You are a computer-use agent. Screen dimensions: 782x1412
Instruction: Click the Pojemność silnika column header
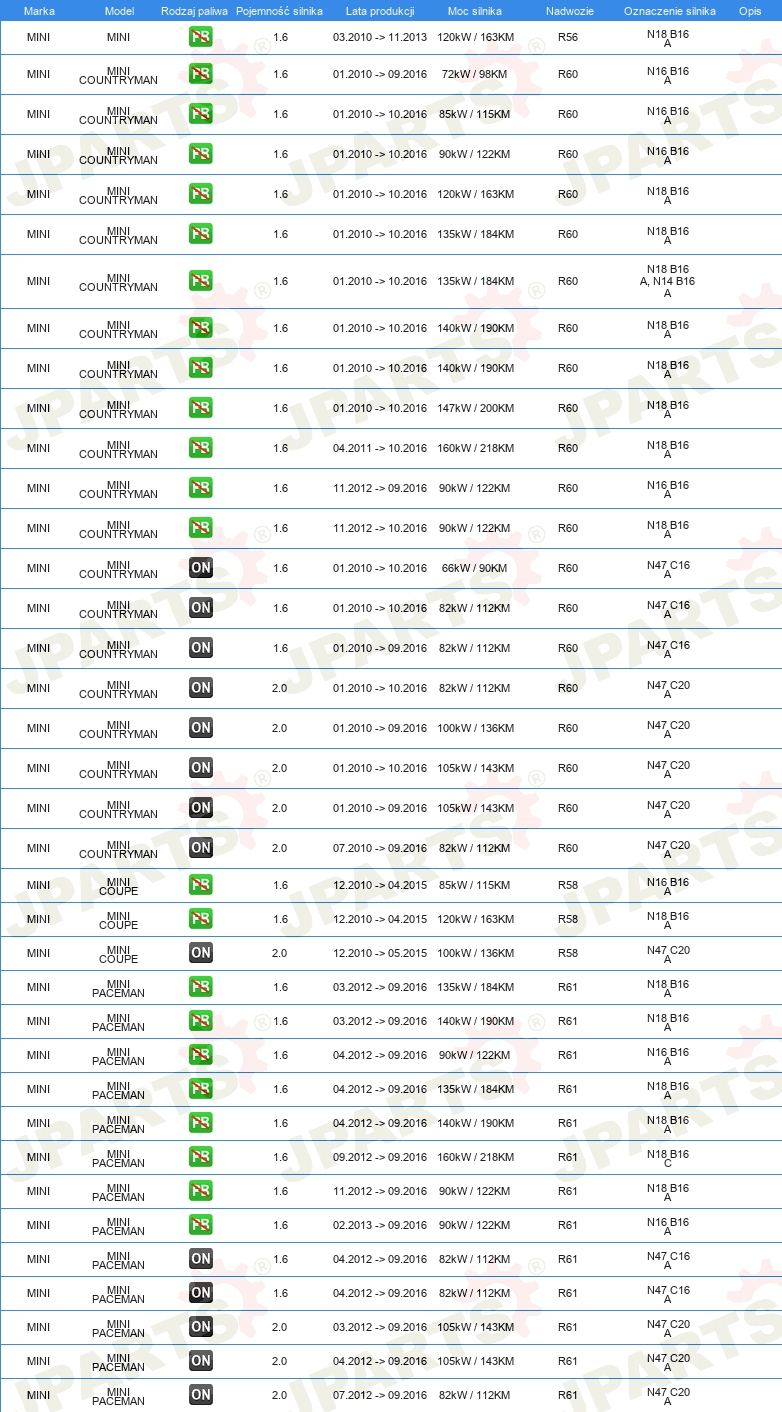(279, 10)
